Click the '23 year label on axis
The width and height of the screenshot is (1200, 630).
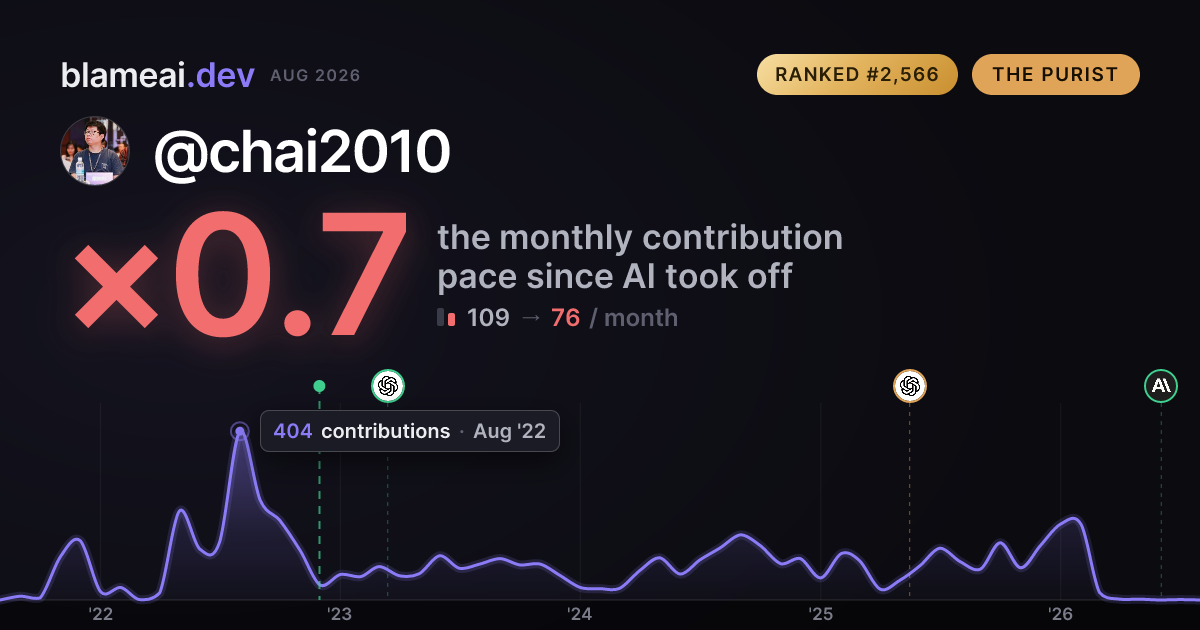tap(340, 613)
